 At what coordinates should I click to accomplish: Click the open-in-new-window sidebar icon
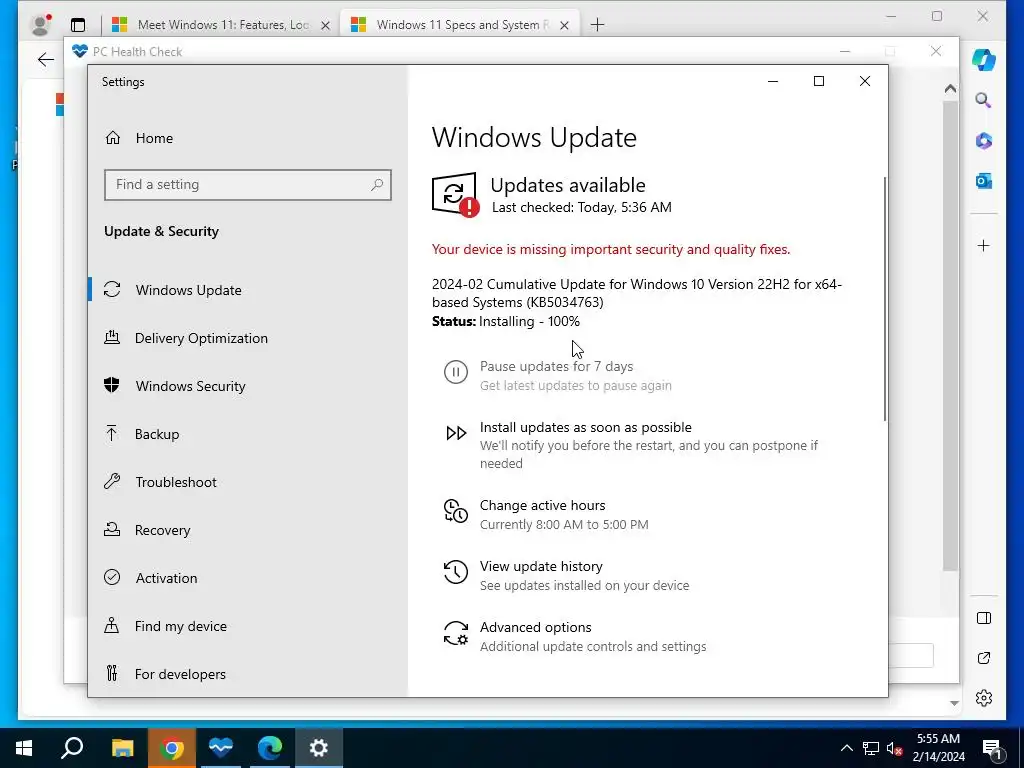coord(984,658)
